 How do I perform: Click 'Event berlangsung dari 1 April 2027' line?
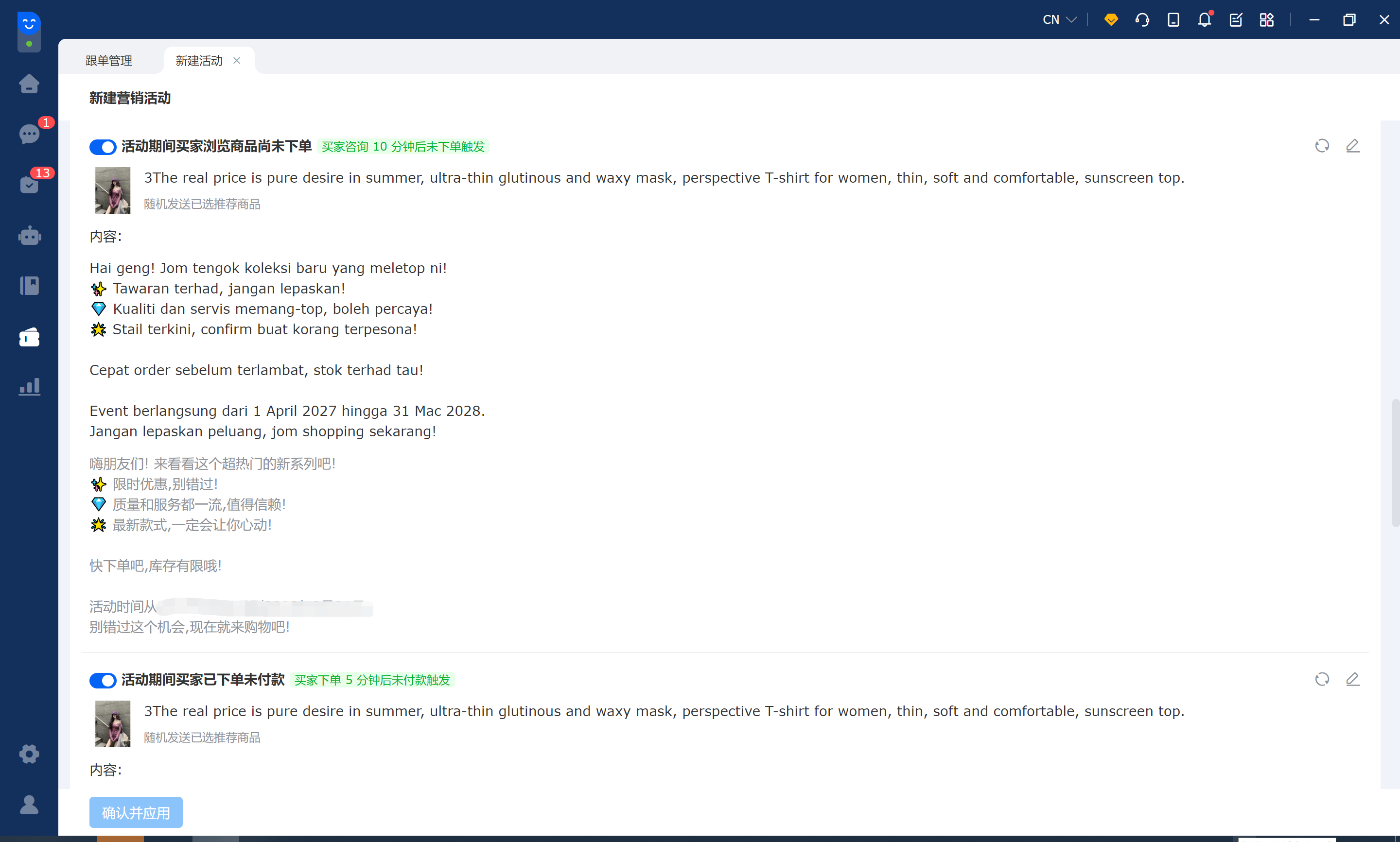click(287, 411)
